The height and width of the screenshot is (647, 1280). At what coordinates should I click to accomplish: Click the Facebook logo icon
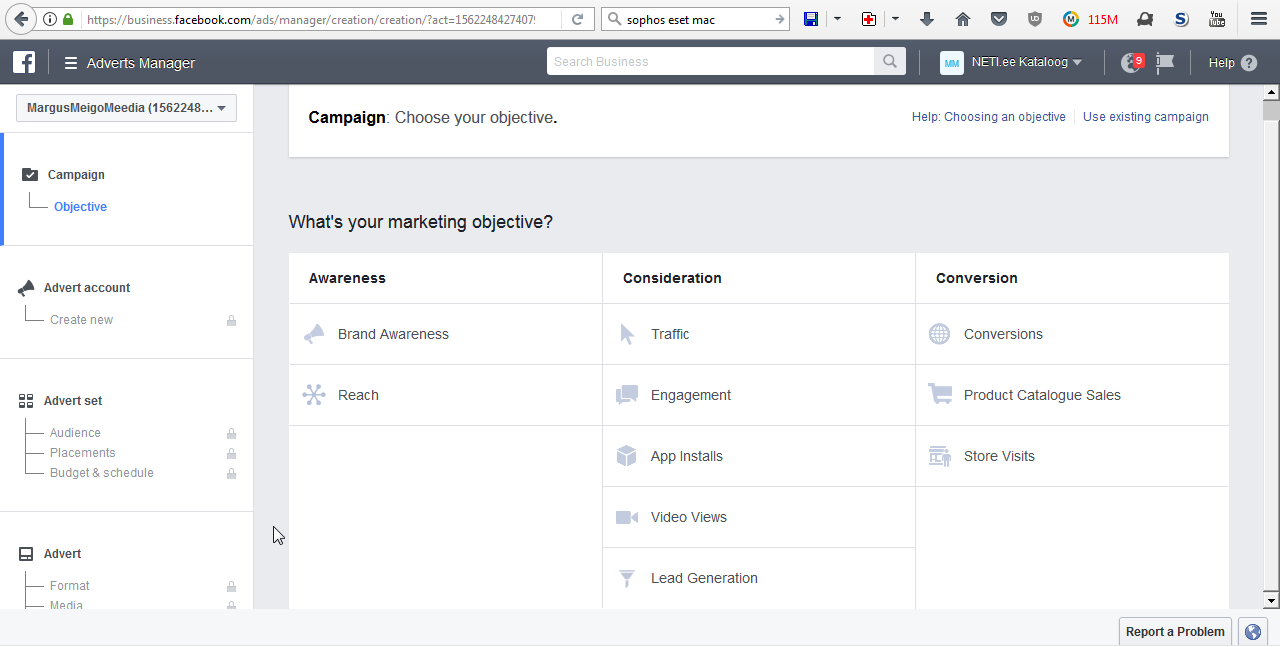click(x=24, y=62)
